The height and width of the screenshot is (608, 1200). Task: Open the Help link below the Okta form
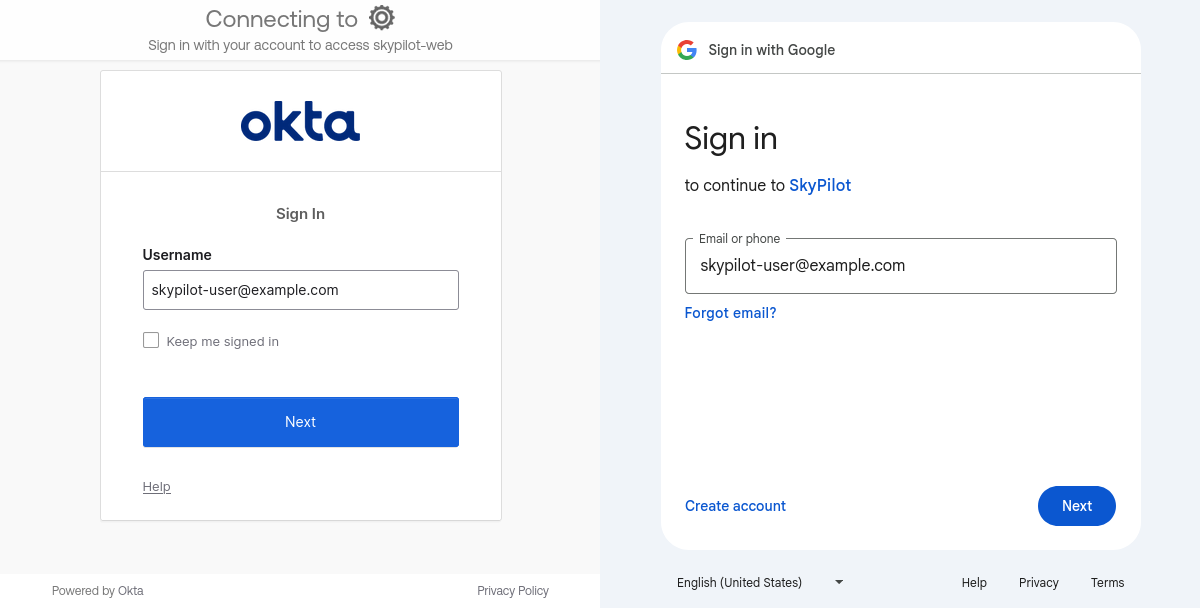point(156,487)
